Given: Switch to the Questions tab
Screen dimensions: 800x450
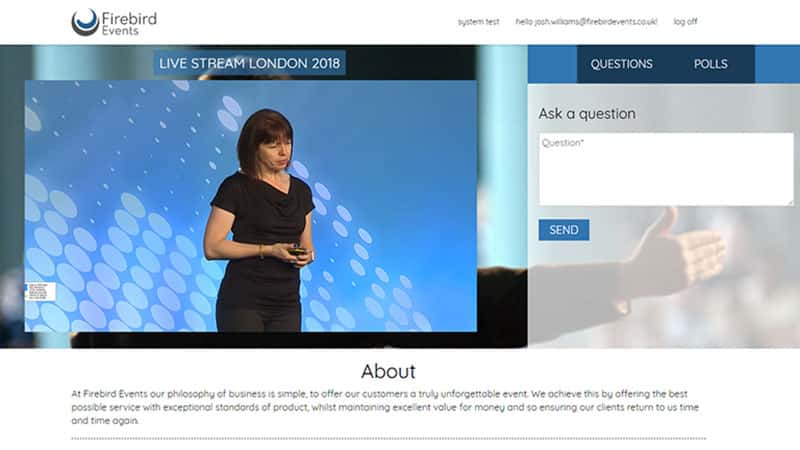Looking at the screenshot, I should click(x=621, y=64).
